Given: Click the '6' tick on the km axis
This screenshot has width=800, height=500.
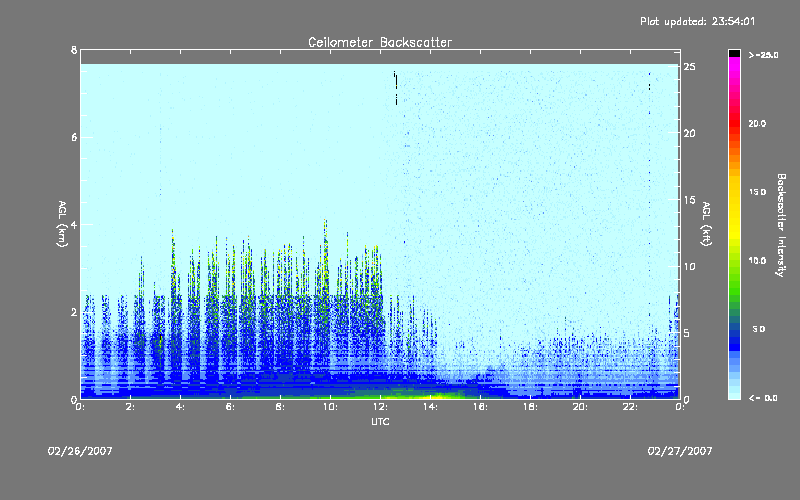Looking at the screenshot, I should click(x=74, y=137).
